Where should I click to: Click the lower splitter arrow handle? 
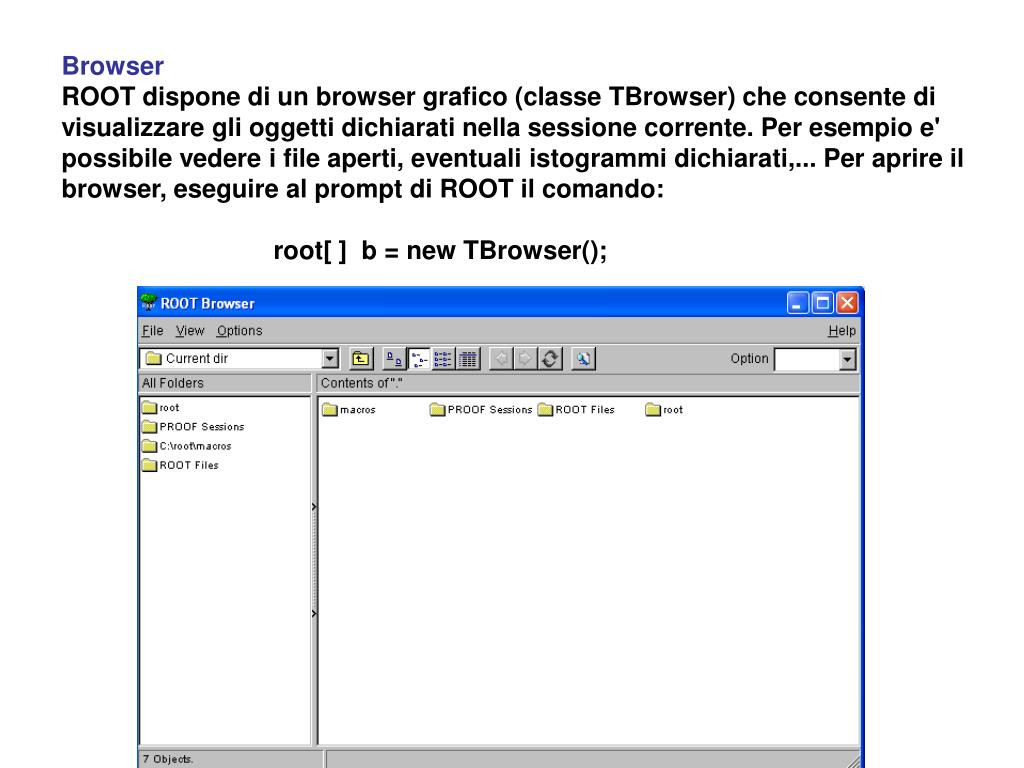click(x=314, y=613)
